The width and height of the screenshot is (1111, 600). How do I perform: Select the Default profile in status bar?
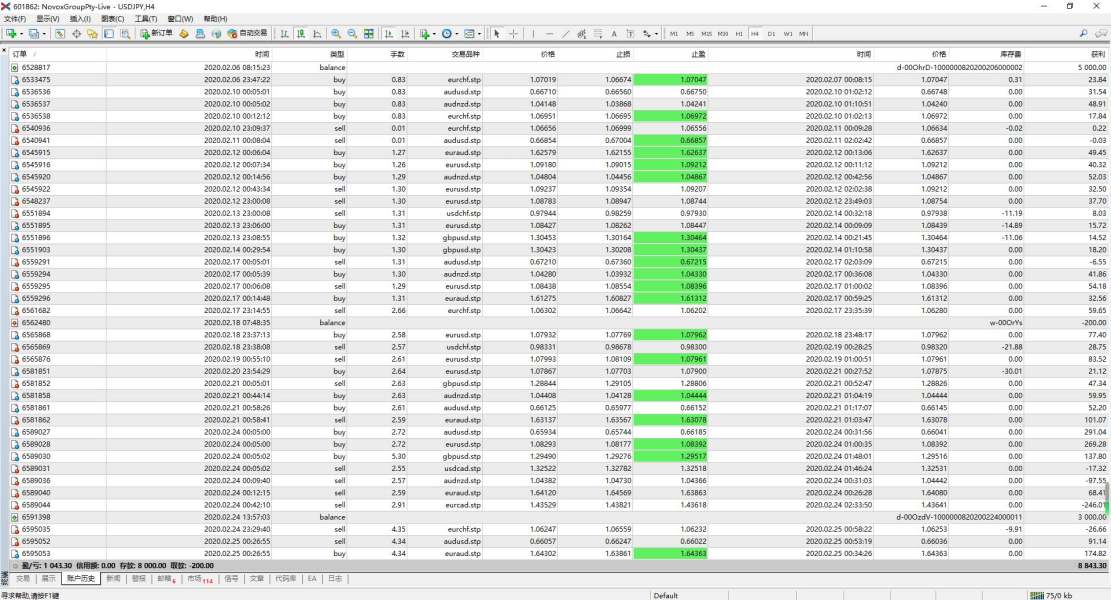click(666, 596)
